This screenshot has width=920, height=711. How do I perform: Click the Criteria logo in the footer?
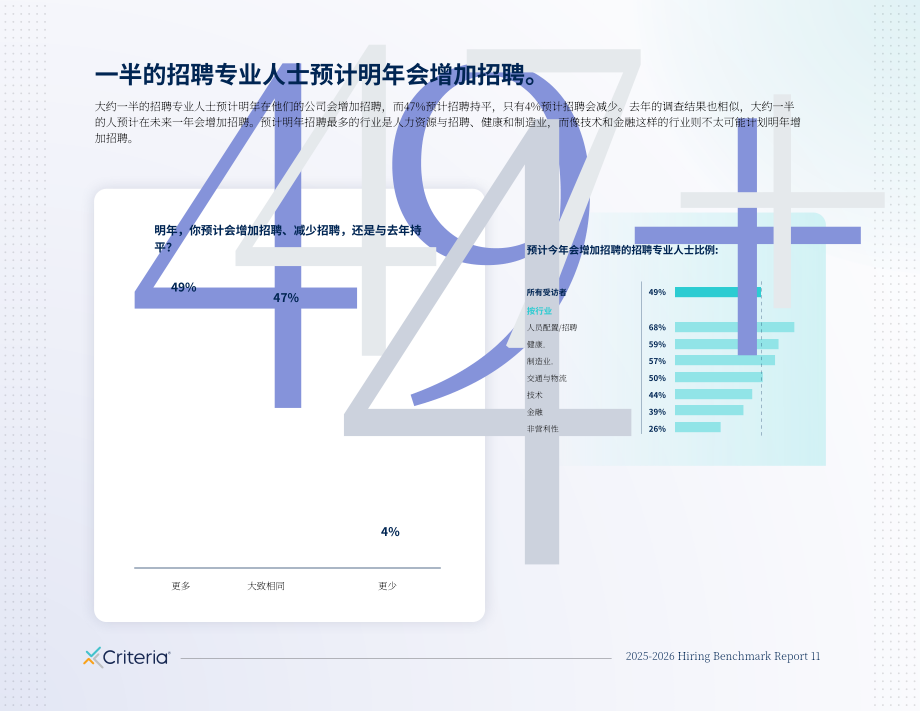[127, 657]
